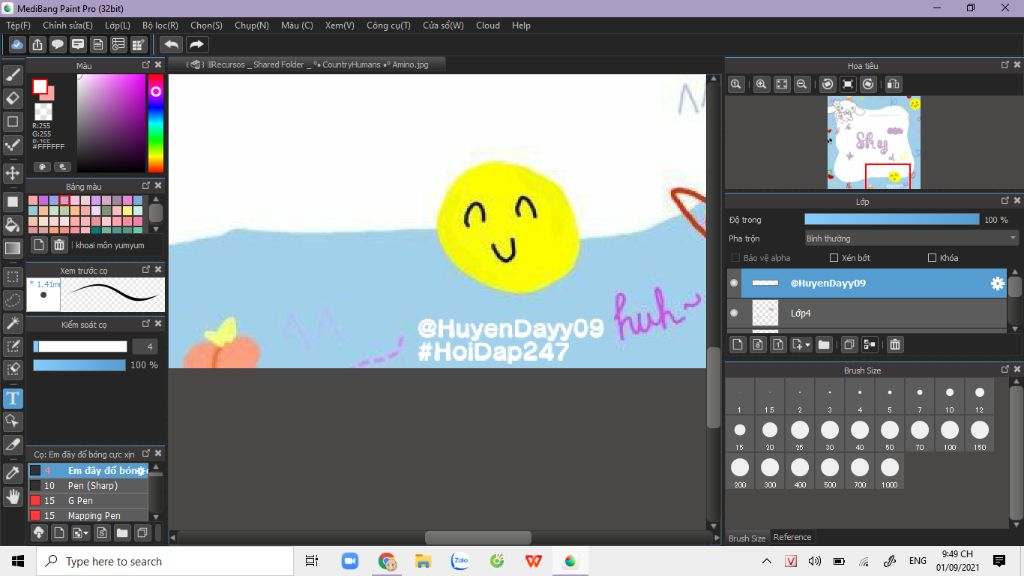
Task: Choose the Mapping Pen brush
Action: point(89,516)
